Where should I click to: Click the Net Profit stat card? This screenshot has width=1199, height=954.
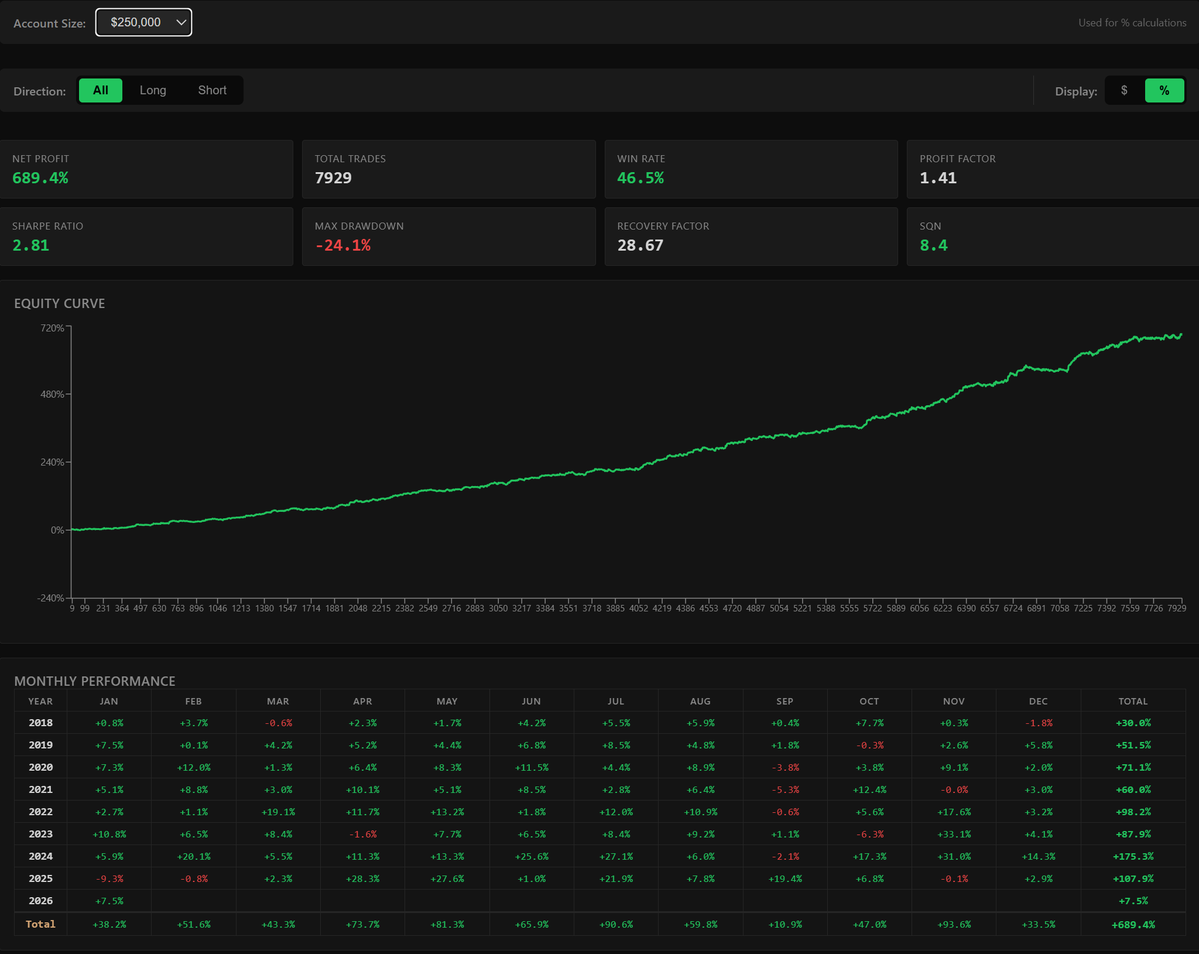(x=146, y=169)
